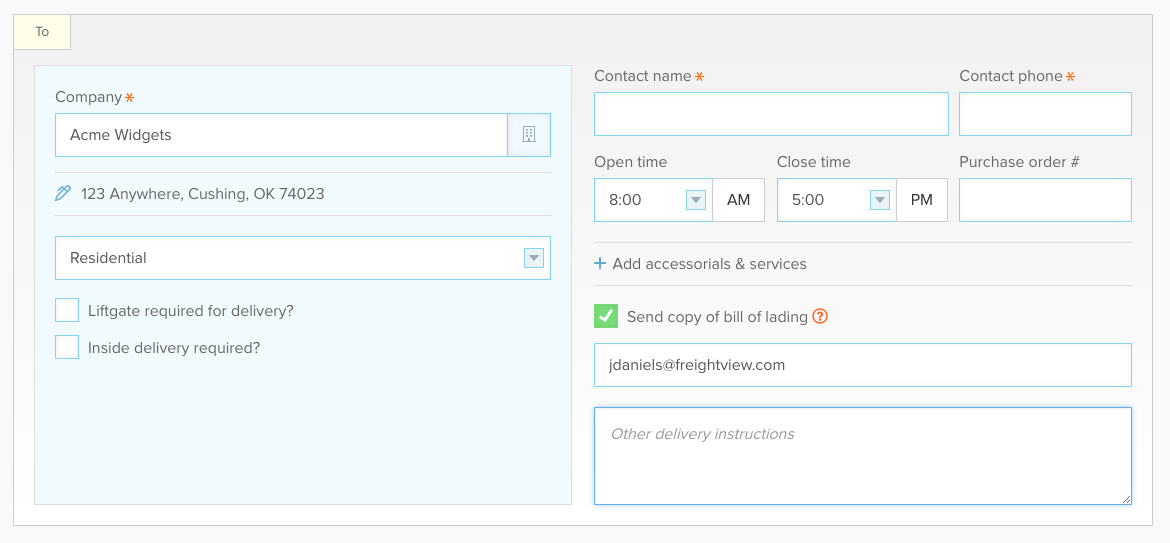Image resolution: width=1170 pixels, height=543 pixels.
Task: Open the company address book building icon
Action: pyautogui.click(x=529, y=135)
